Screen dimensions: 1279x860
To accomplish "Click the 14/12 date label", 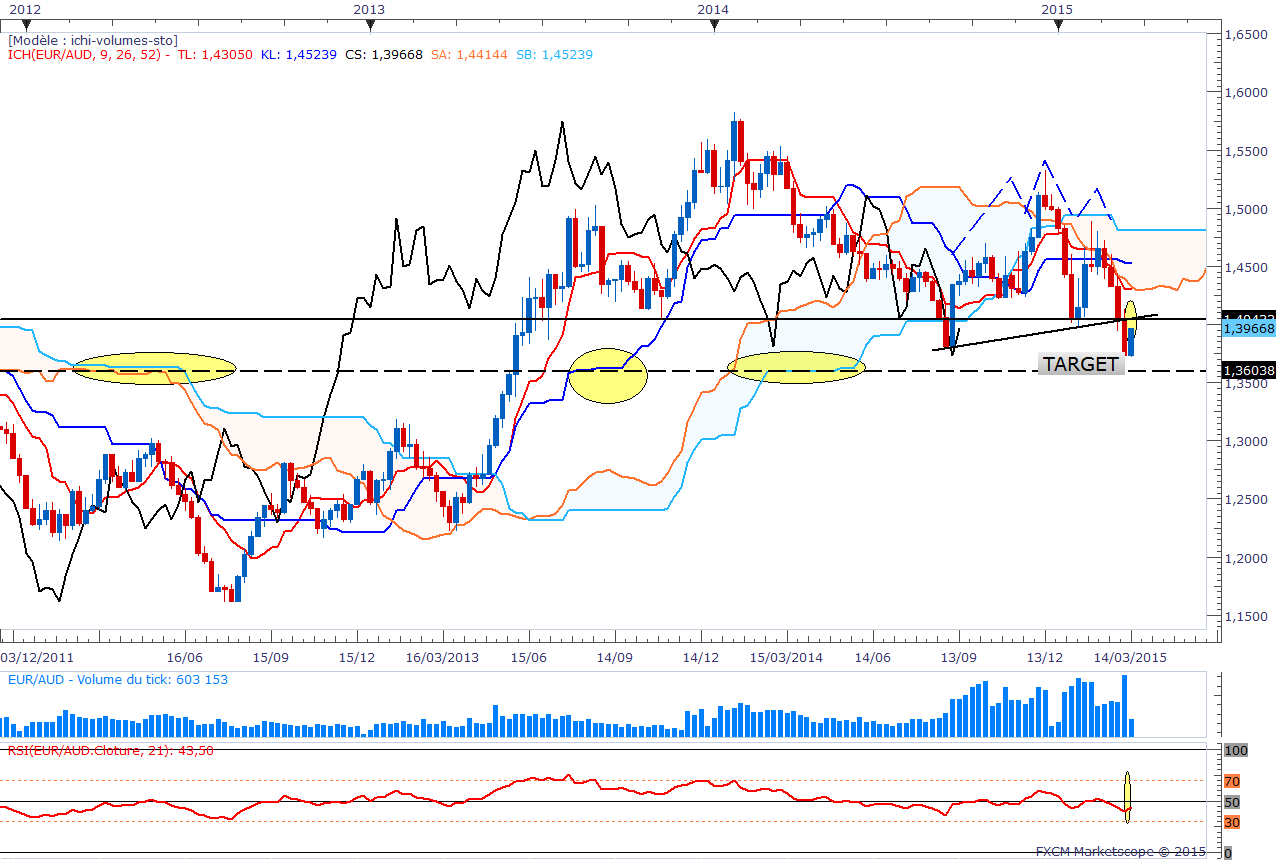I will click(x=701, y=658).
